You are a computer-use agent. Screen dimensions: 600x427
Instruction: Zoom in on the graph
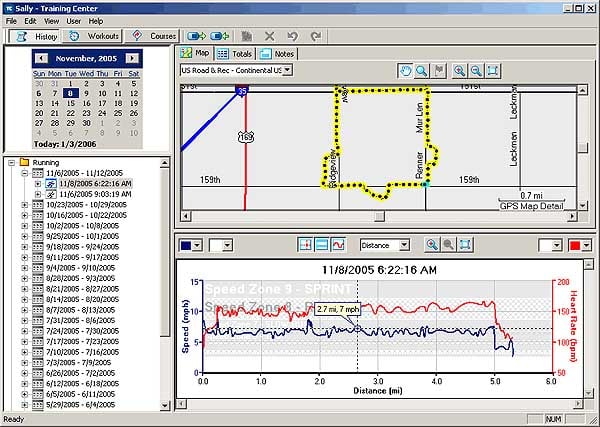(x=432, y=245)
